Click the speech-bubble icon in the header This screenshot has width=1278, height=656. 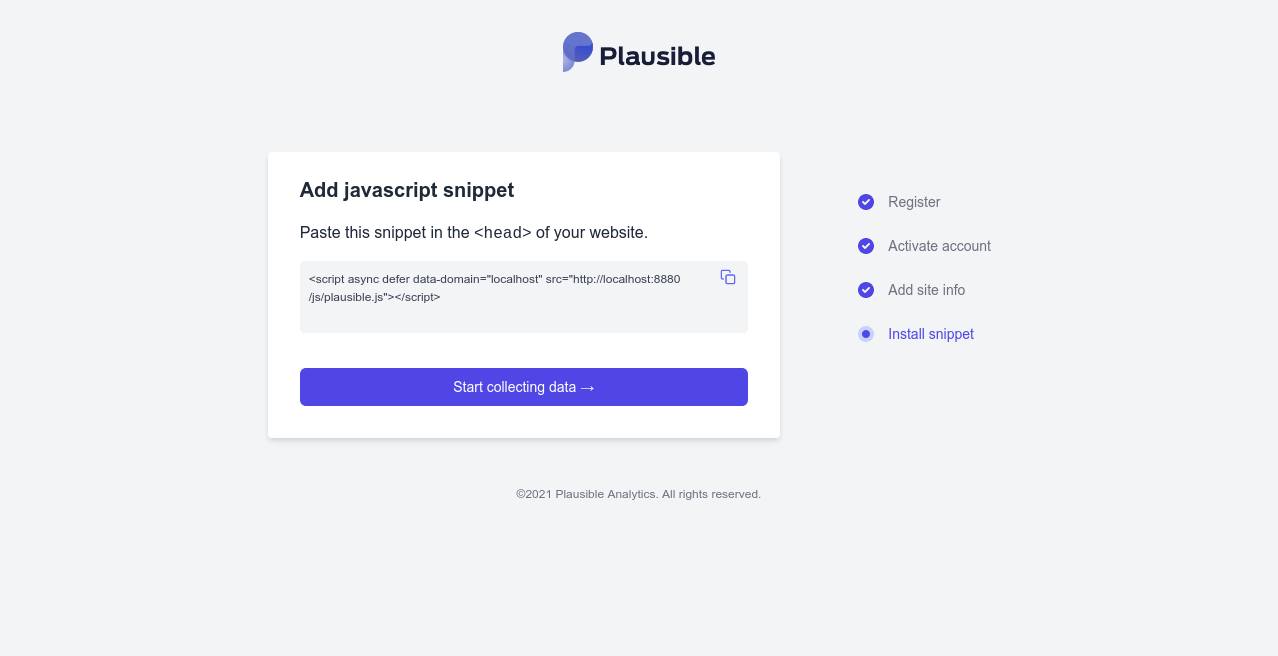click(x=576, y=52)
